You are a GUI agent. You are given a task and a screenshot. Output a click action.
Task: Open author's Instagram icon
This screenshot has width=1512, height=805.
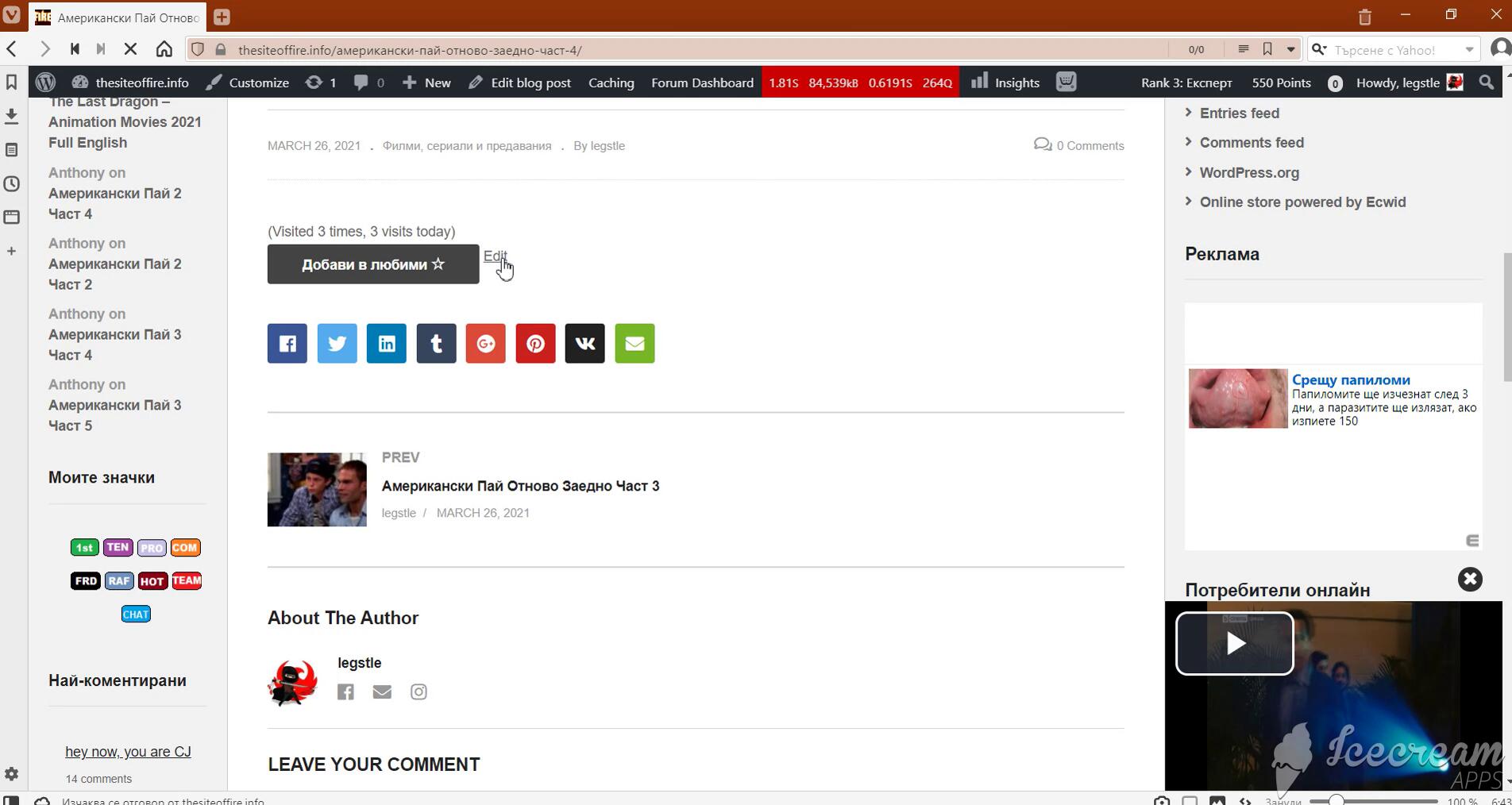click(x=418, y=692)
